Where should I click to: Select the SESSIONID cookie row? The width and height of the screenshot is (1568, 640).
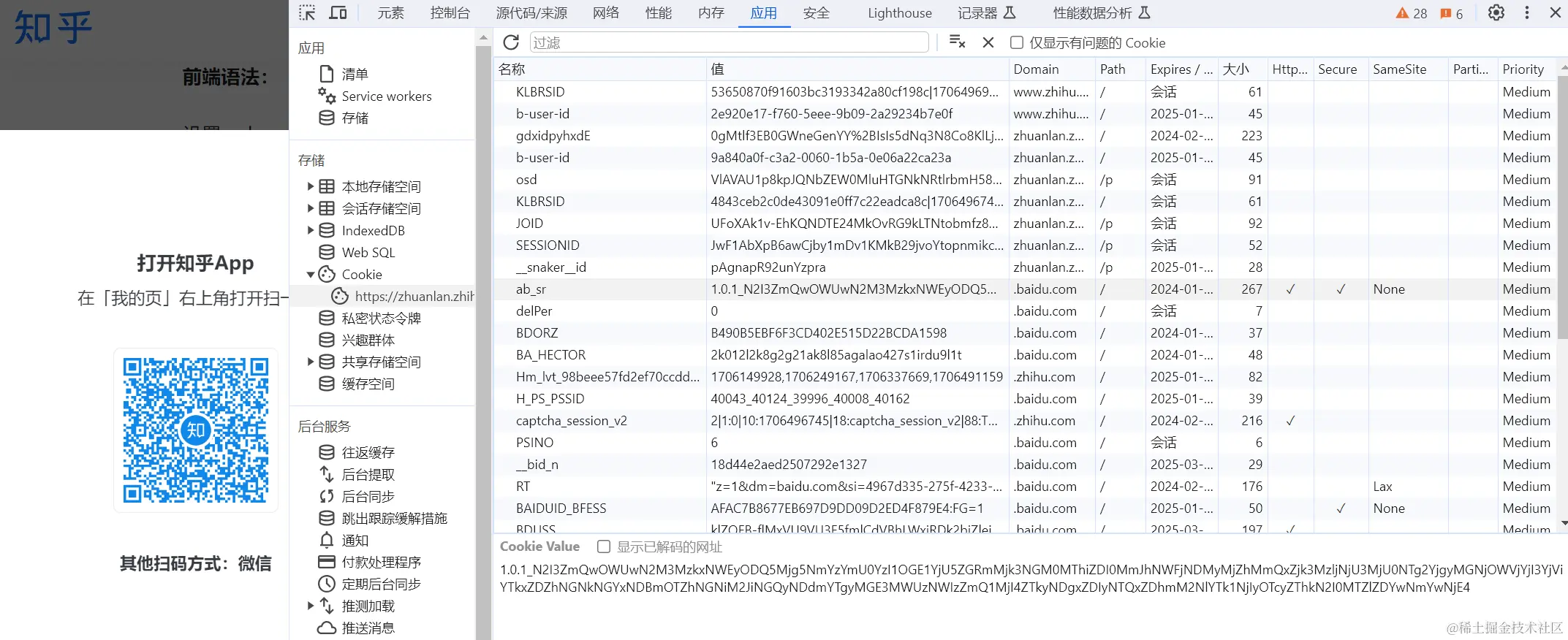click(1026, 245)
